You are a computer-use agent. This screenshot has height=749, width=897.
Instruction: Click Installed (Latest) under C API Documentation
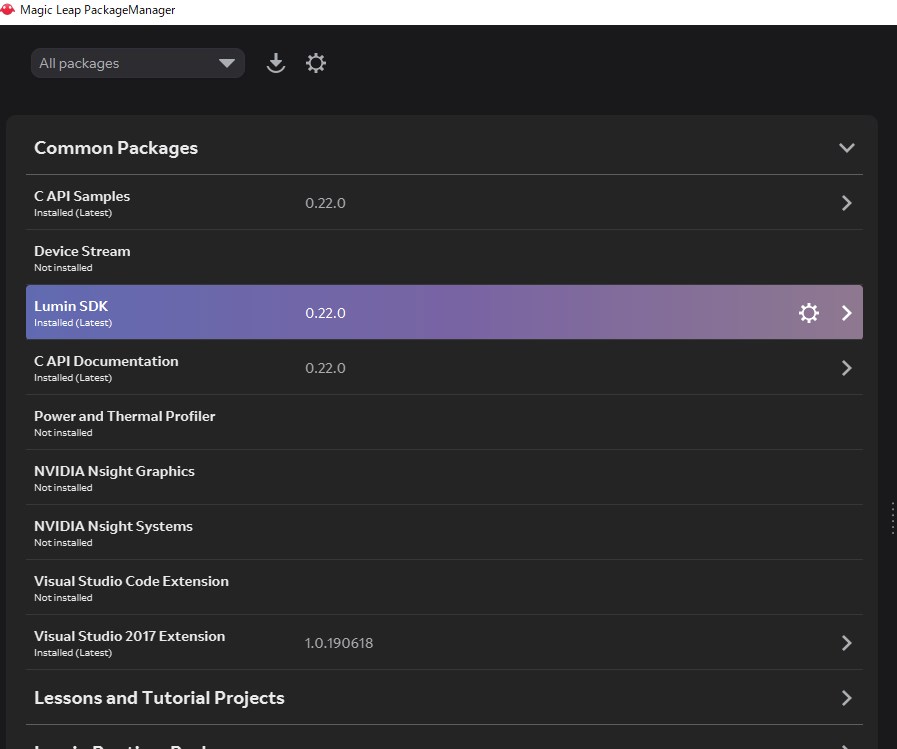click(x=73, y=378)
